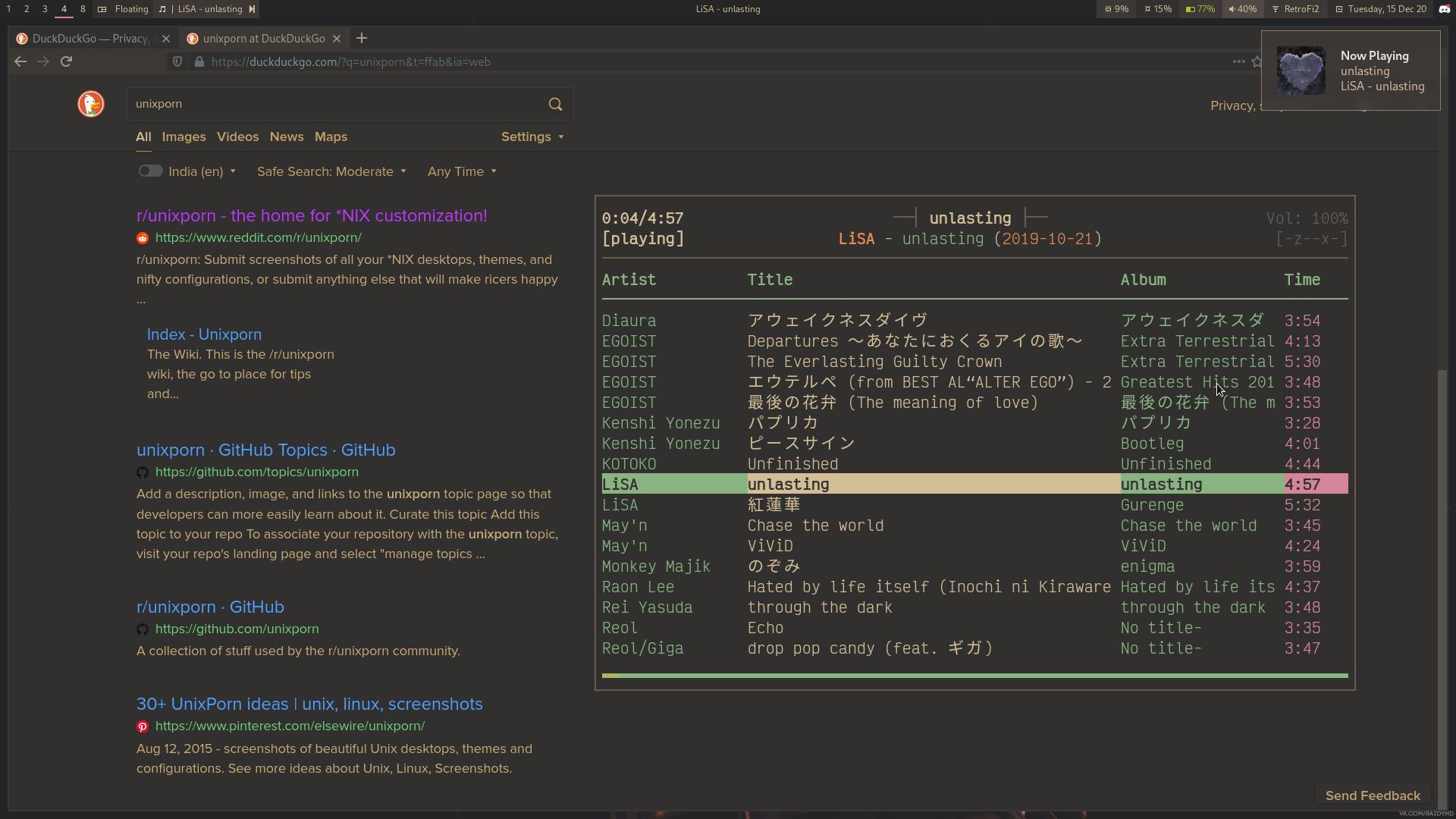Click the DuckDuckGo logo

click(91, 104)
